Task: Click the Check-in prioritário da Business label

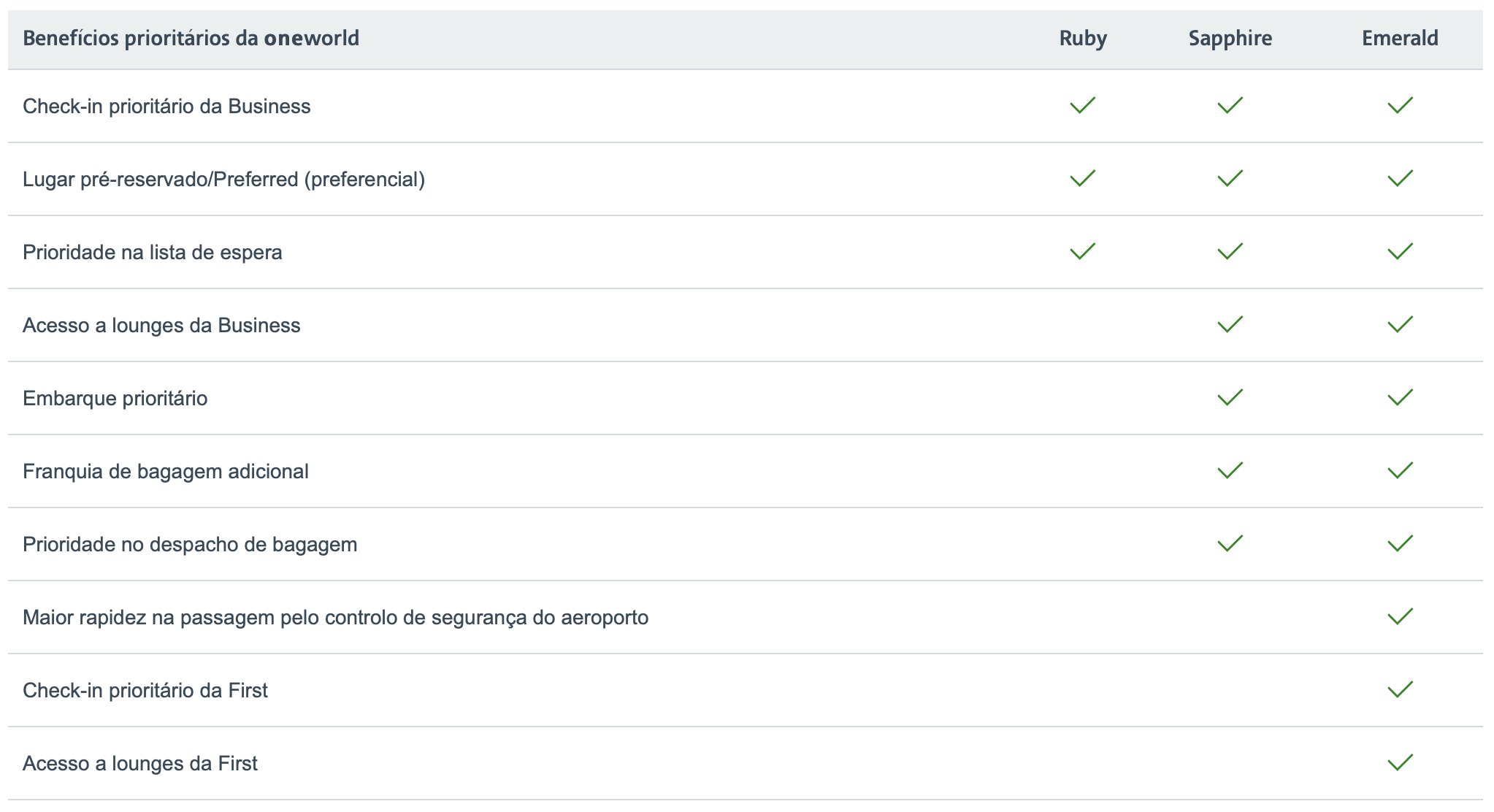Action: pyautogui.click(x=166, y=107)
